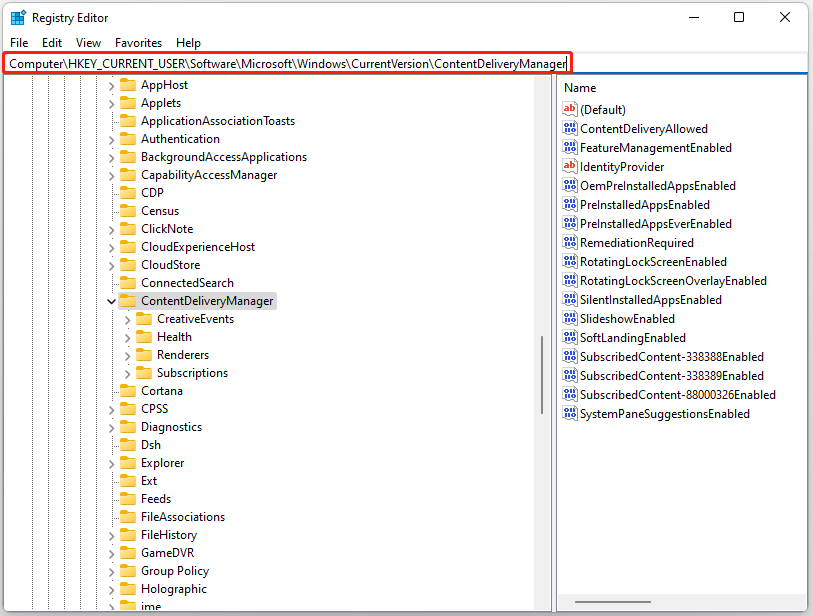The image size is (813, 616).
Task: Click the SilentInstalledAppsEnabled DWORD icon
Action: click(x=570, y=299)
